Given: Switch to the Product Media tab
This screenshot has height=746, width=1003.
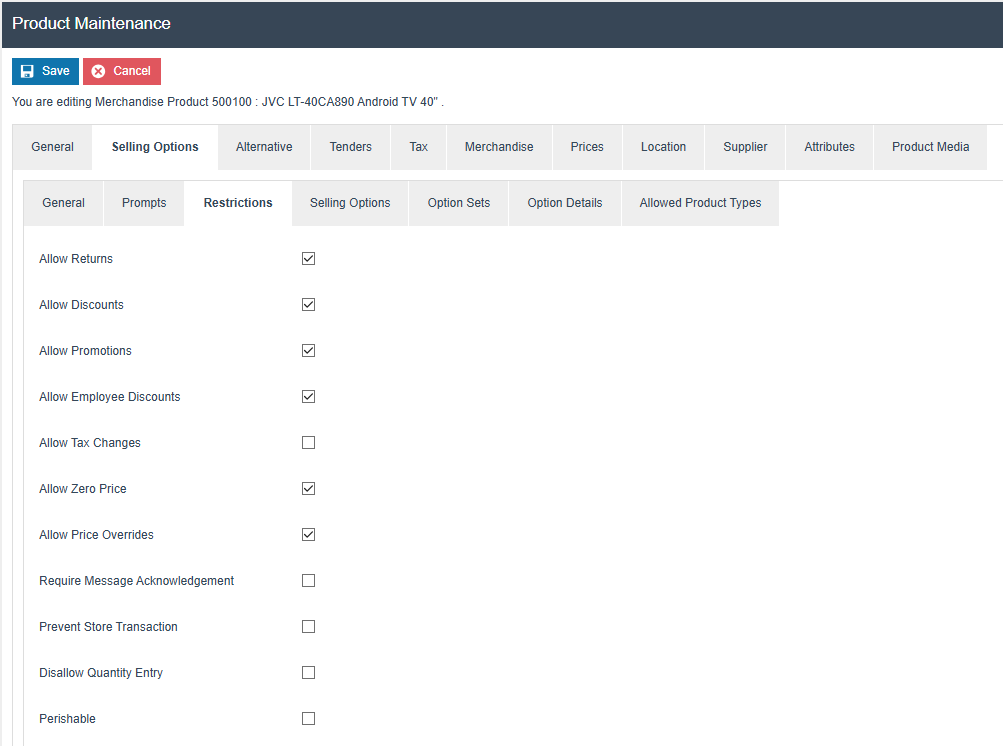Looking at the screenshot, I should coord(931,147).
